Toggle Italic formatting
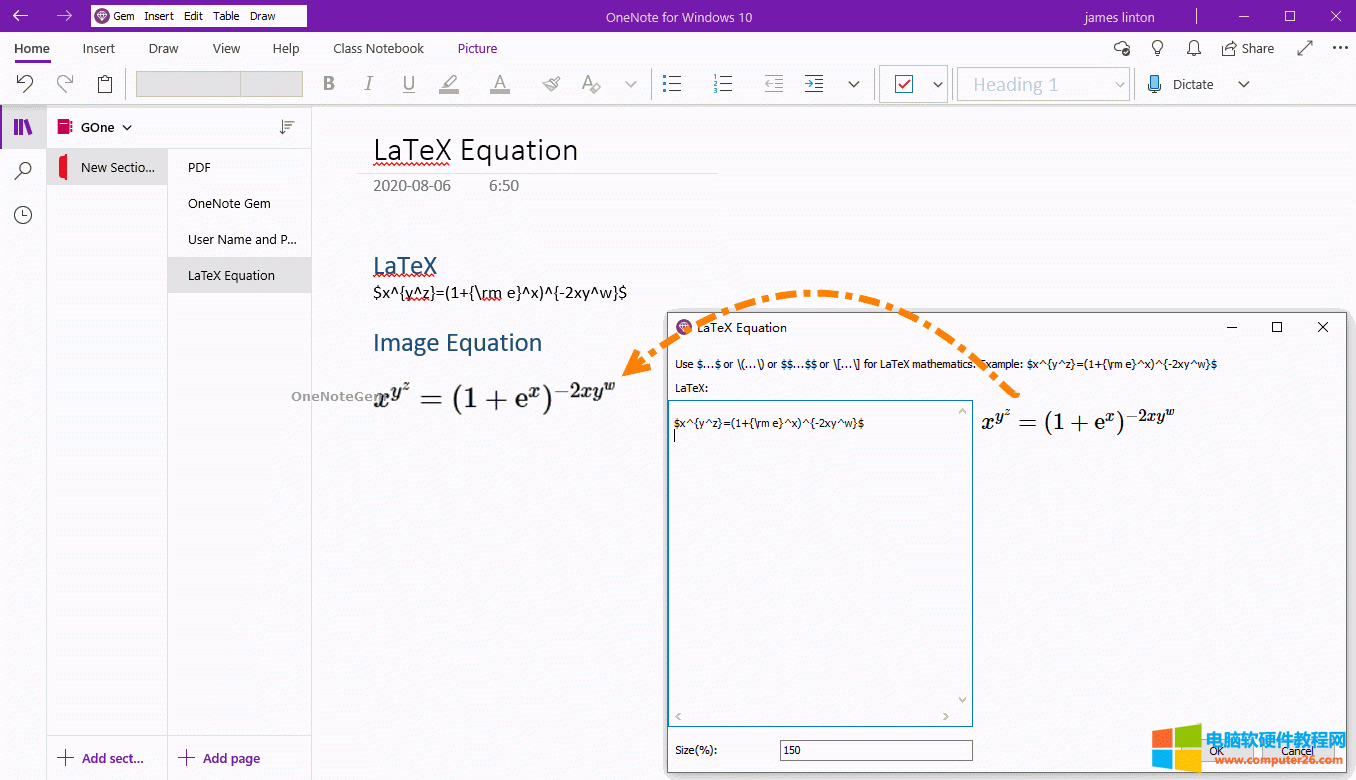 click(x=368, y=84)
